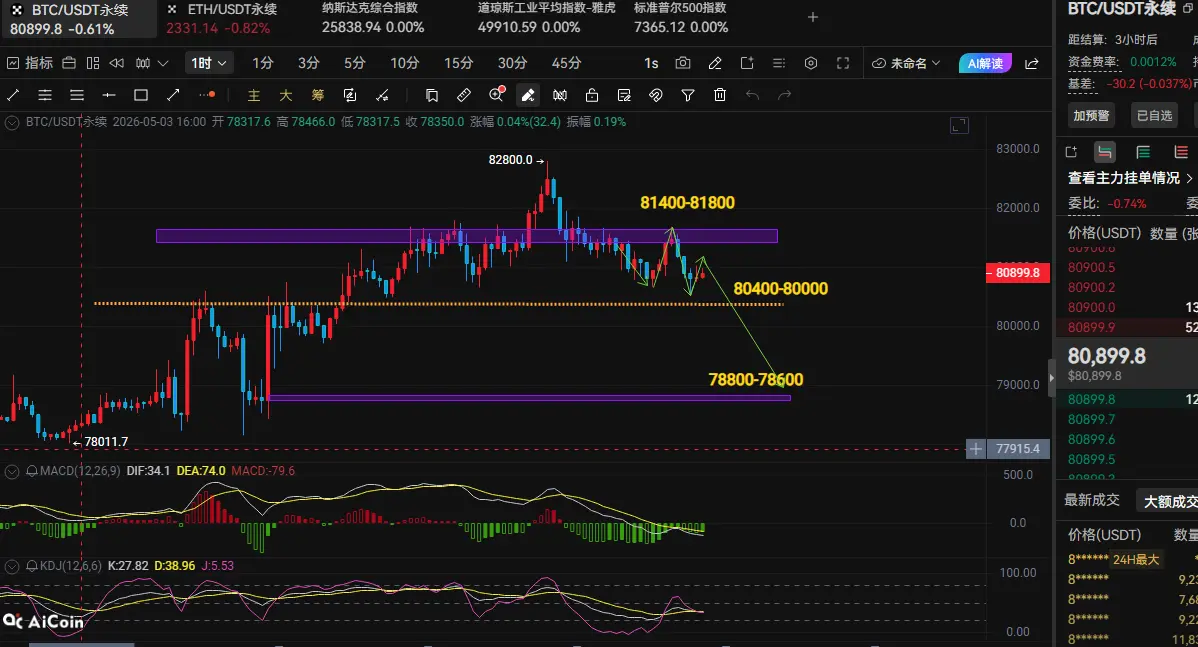Toggle the magnet snap icon
The width and height of the screenshot is (1198, 647).
[656, 95]
